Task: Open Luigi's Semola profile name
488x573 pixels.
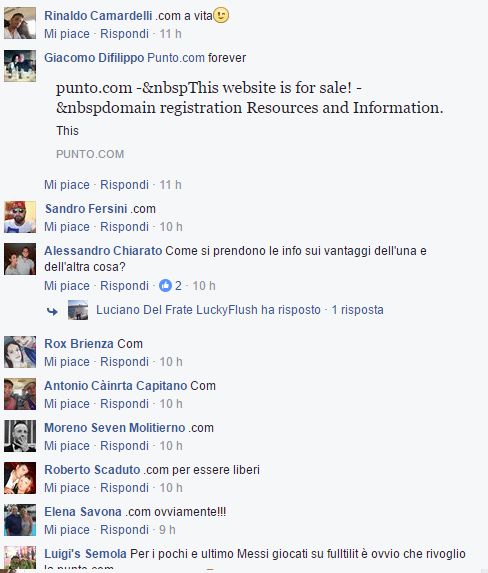Action: [85, 554]
